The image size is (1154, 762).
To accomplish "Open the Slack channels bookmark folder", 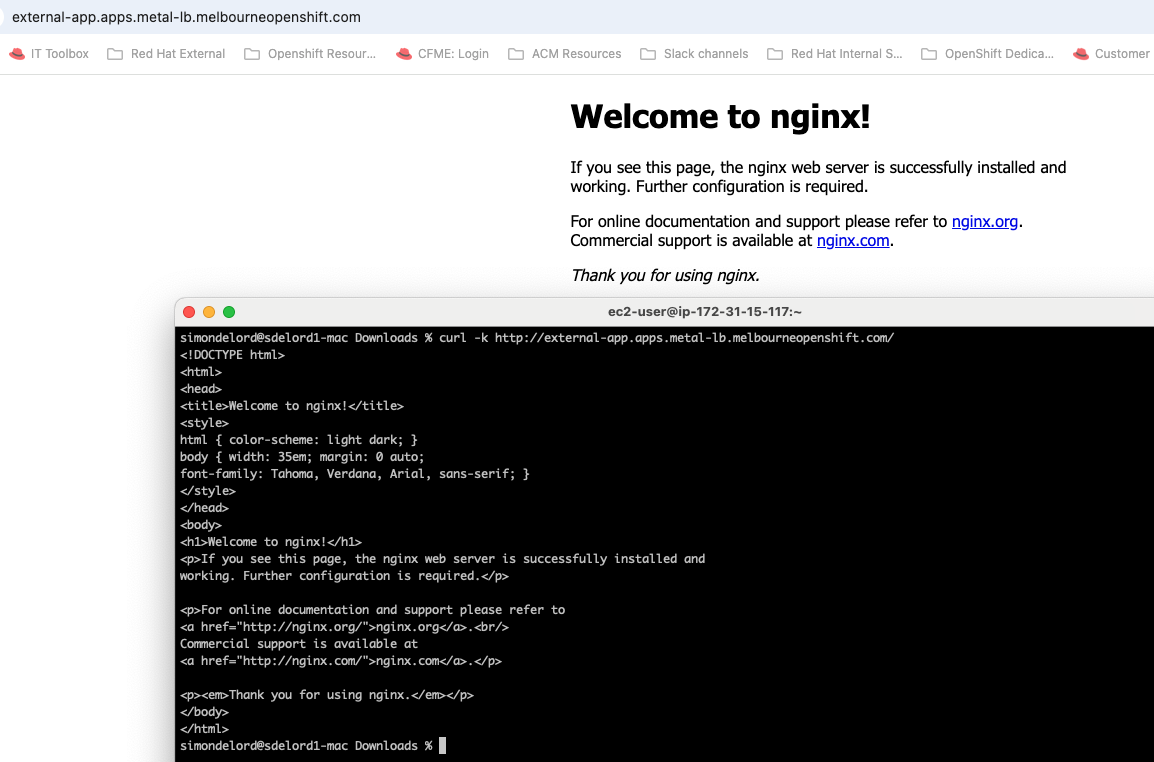I will 694,54.
